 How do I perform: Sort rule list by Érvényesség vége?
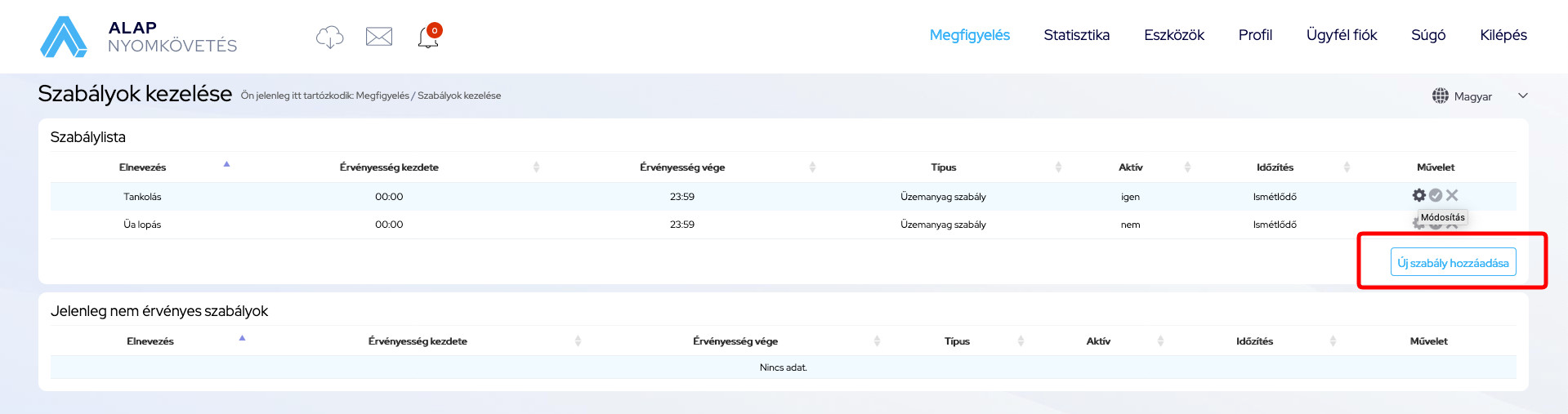[682, 167]
